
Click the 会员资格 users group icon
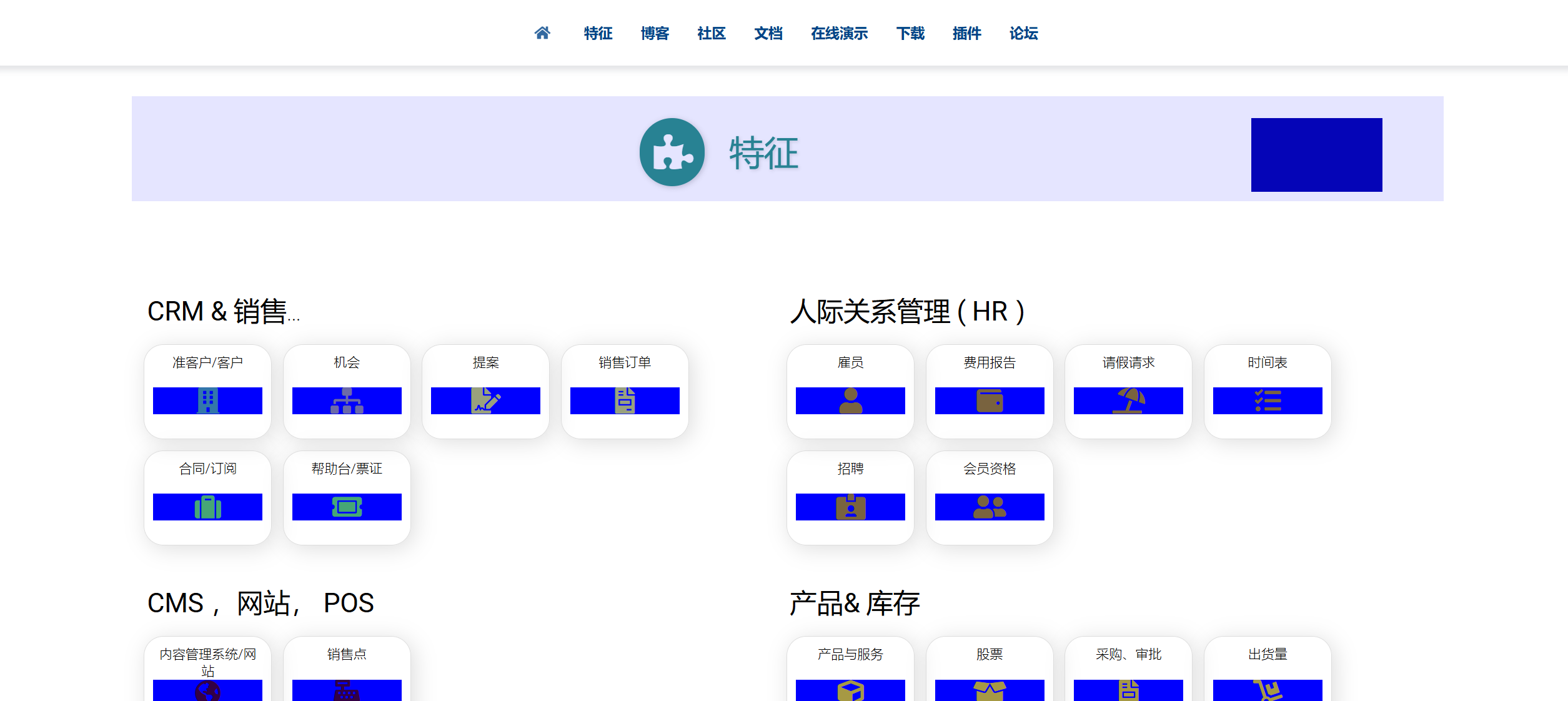990,507
